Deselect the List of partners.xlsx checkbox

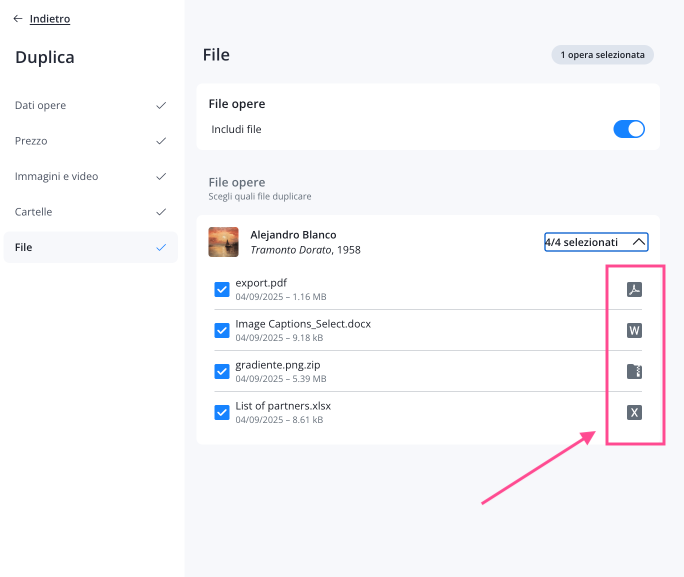(x=222, y=412)
